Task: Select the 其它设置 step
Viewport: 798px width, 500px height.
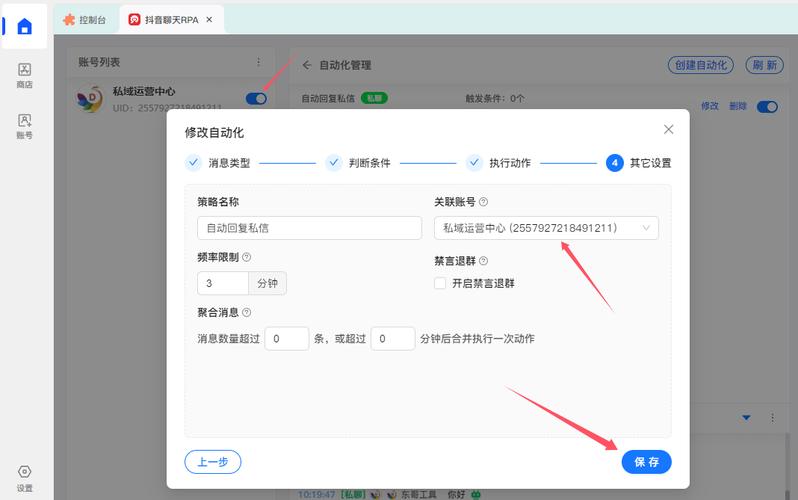Action: pos(638,163)
